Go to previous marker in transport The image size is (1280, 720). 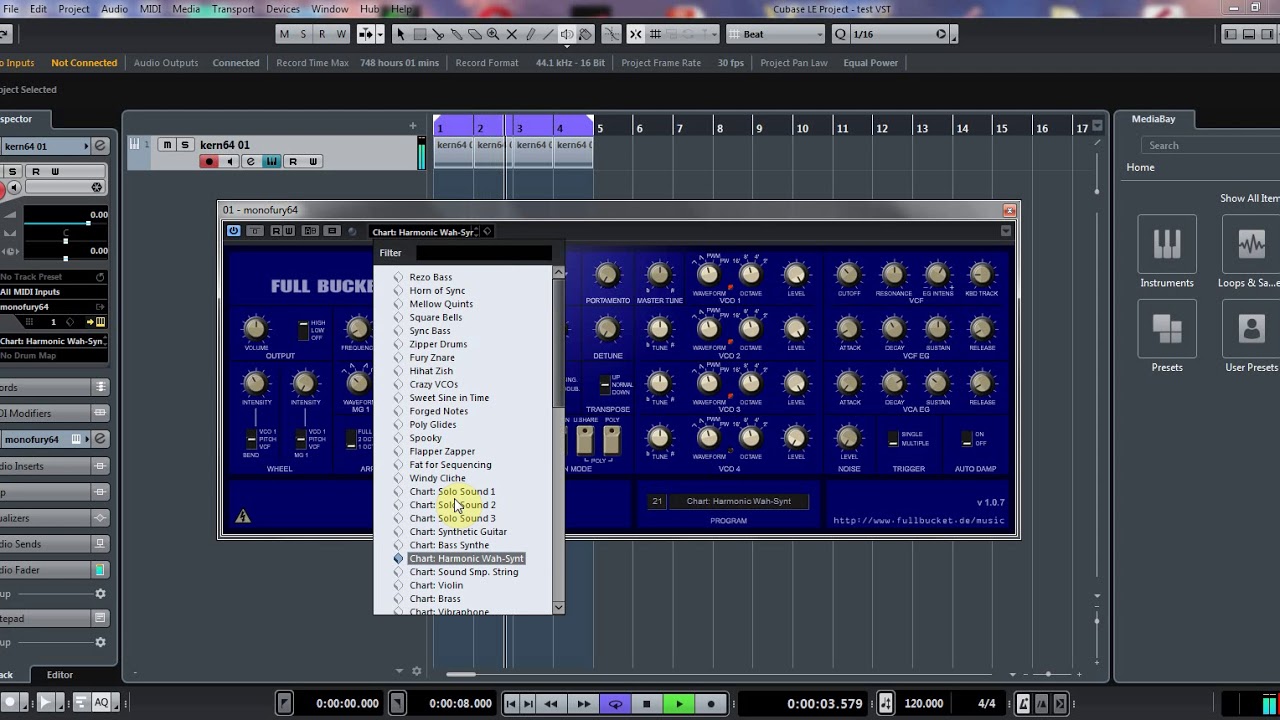(x=511, y=704)
